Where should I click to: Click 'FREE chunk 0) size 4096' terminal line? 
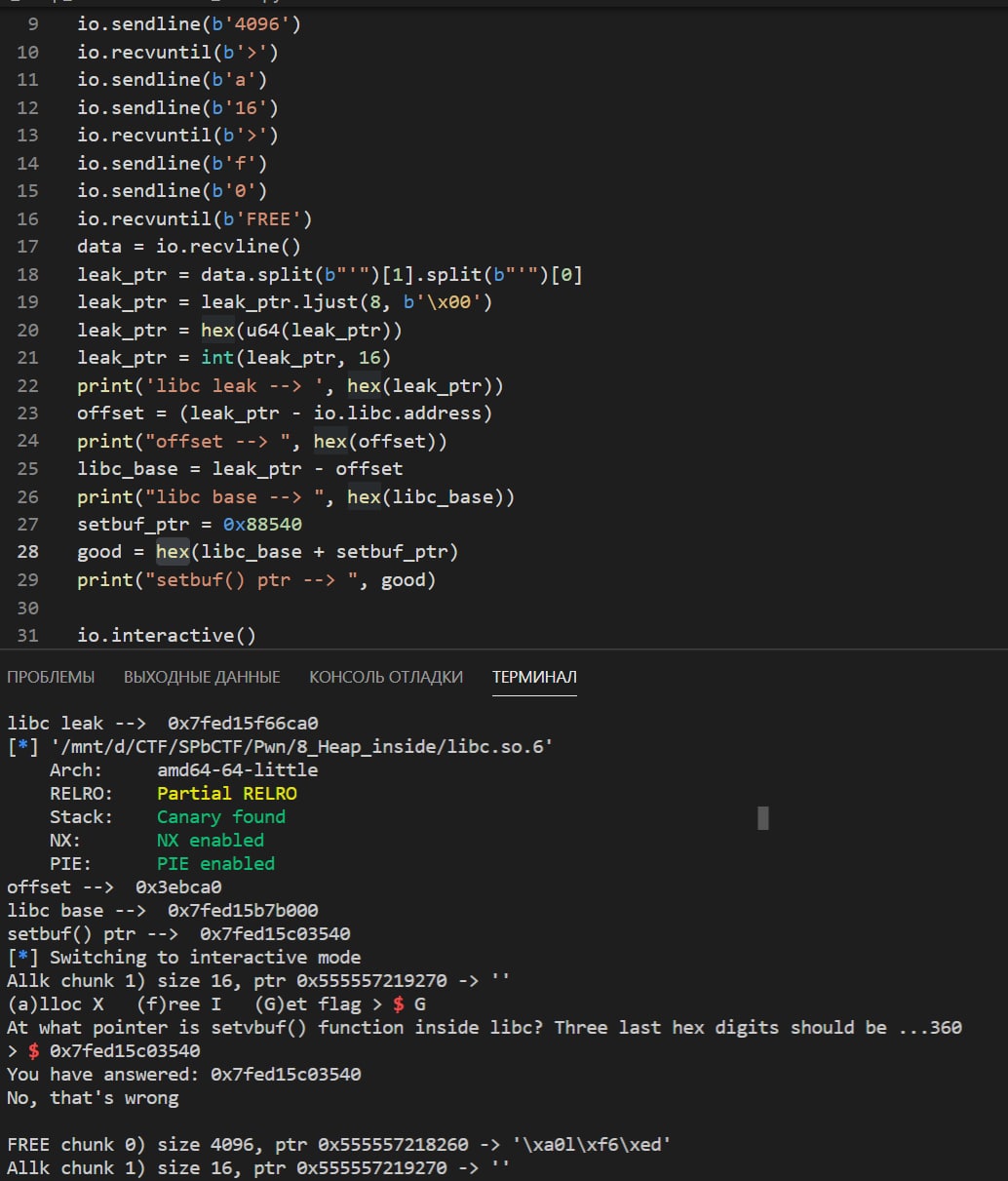[339, 1145]
